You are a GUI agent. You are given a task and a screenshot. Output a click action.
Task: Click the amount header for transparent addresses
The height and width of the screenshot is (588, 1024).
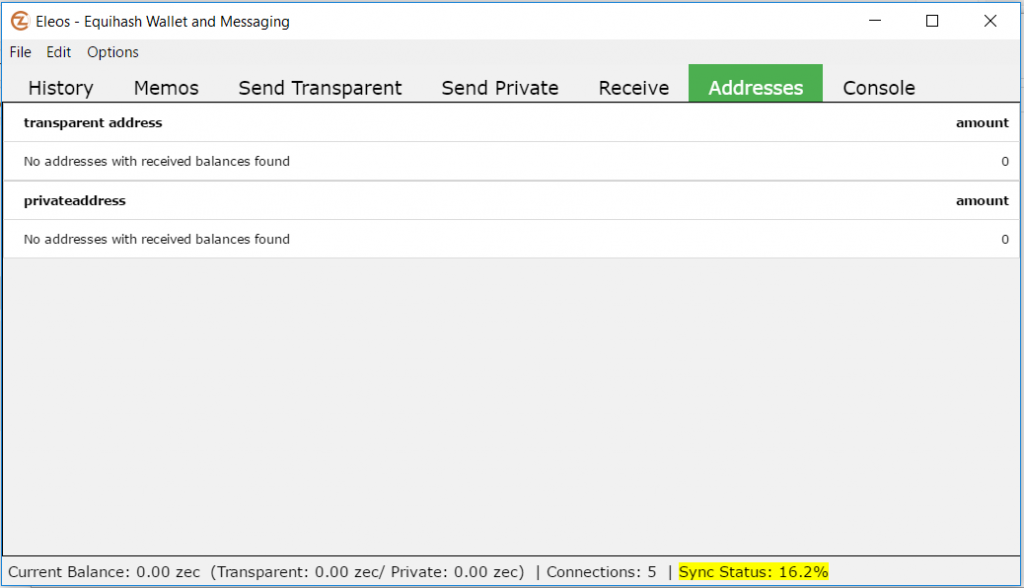click(x=982, y=123)
